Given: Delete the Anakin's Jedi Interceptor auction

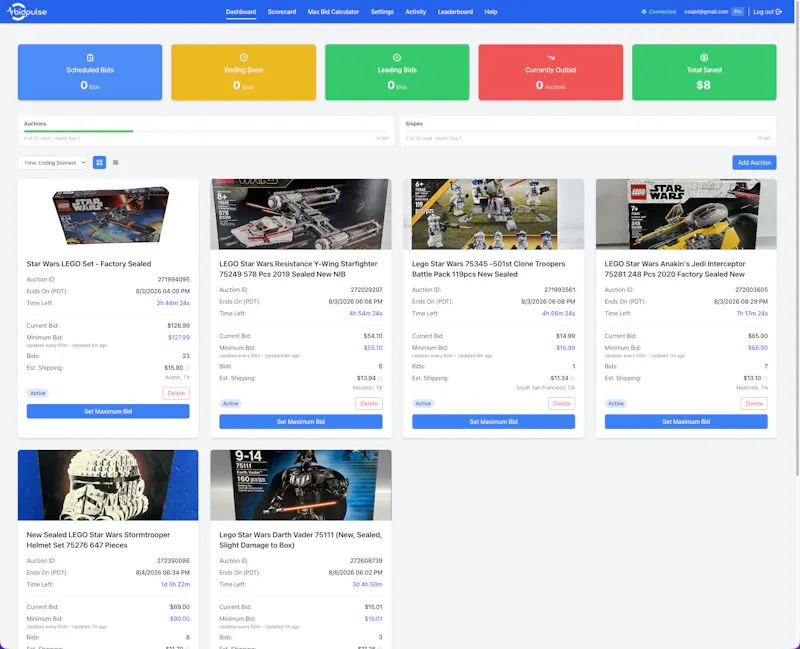Looking at the screenshot, I should (754, 404).
